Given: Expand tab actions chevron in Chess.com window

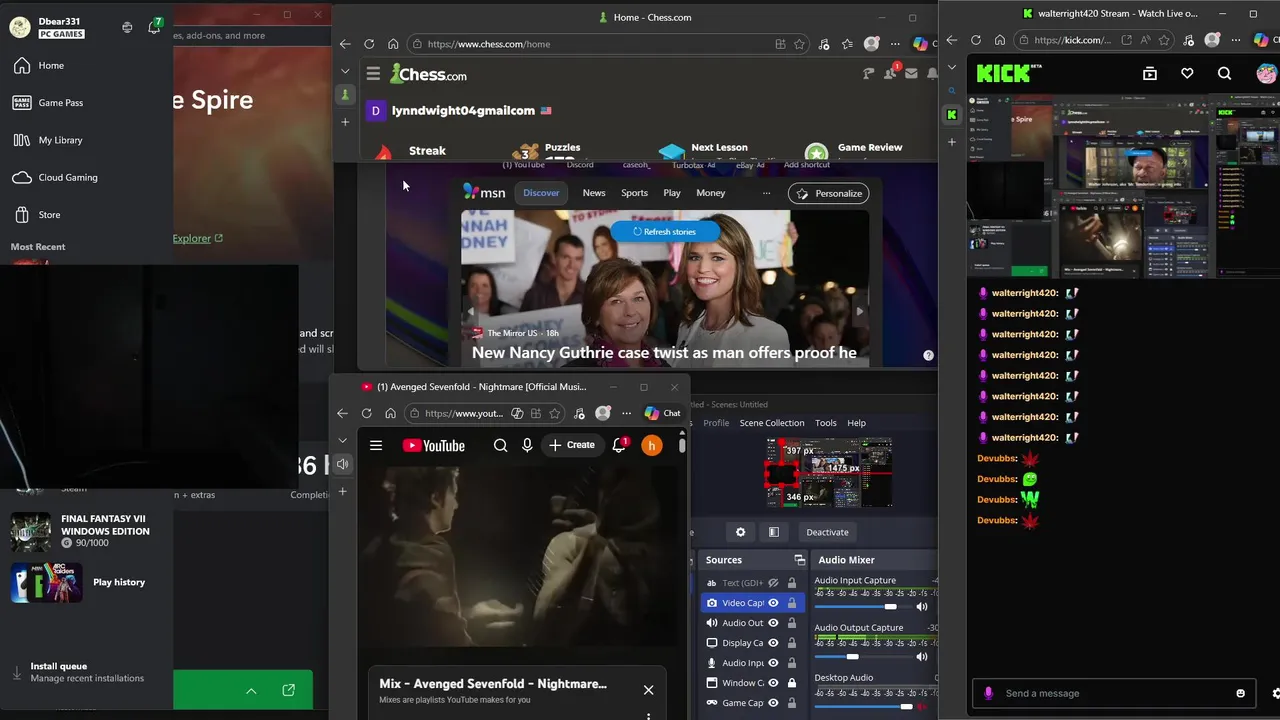Looking at the screenshot, I should pyautogui.click(x=345, y=71).
